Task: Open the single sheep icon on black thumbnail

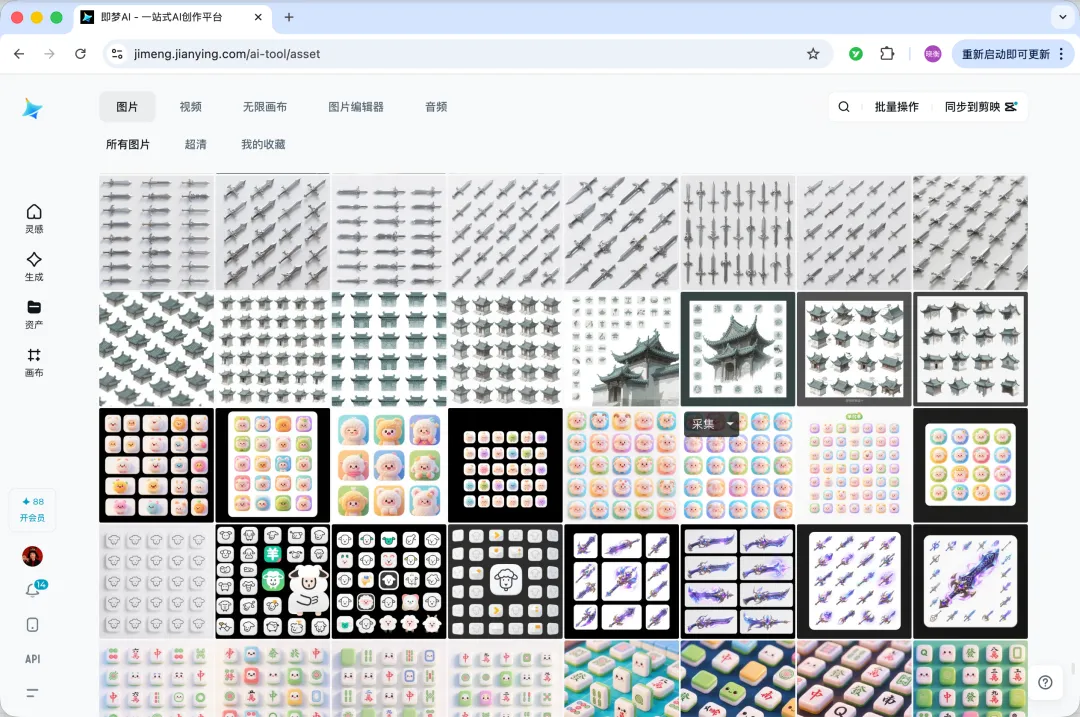Action: 506,581
